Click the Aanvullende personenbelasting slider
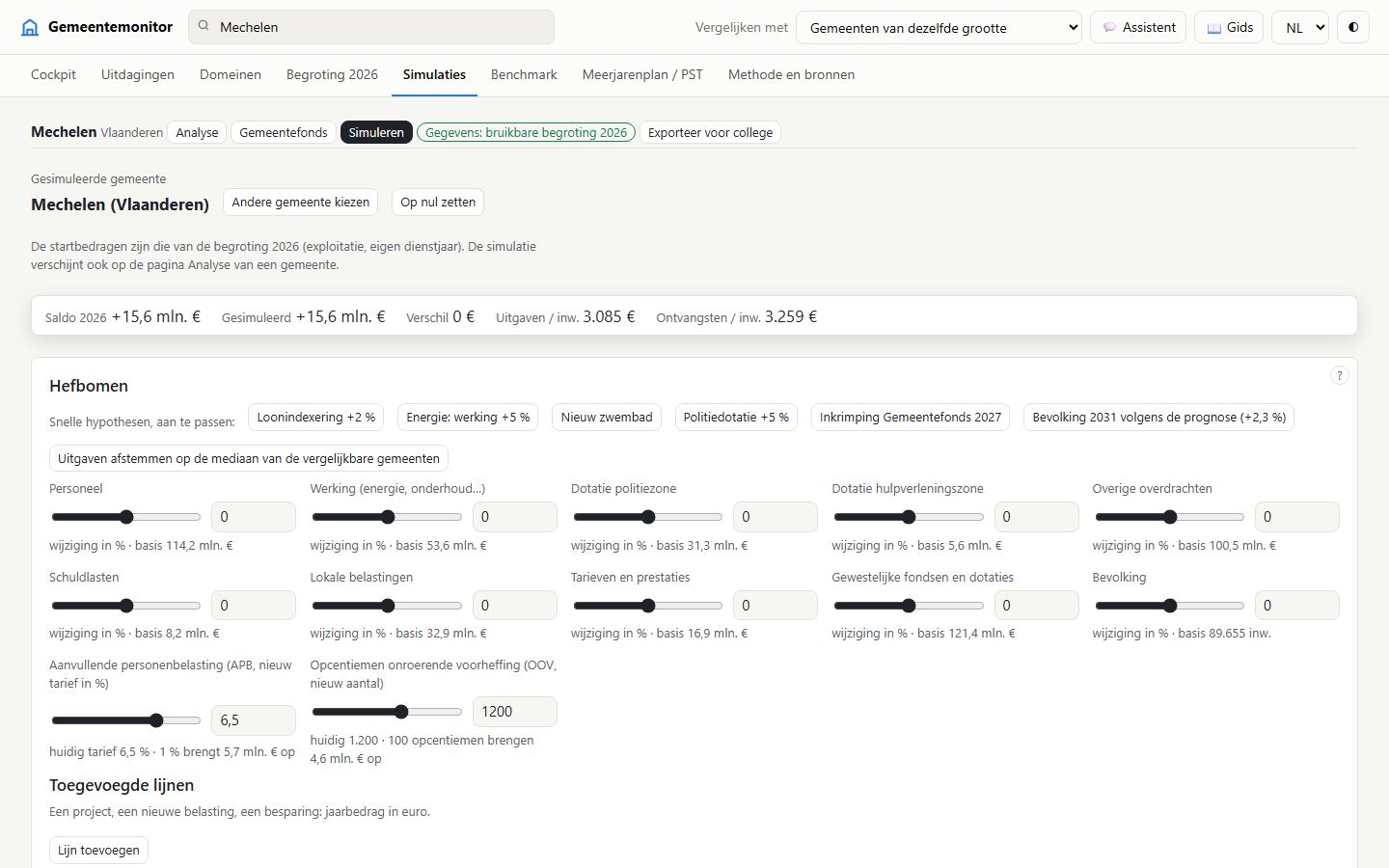Screen dimensions: 1389x868 coord(125,720)
